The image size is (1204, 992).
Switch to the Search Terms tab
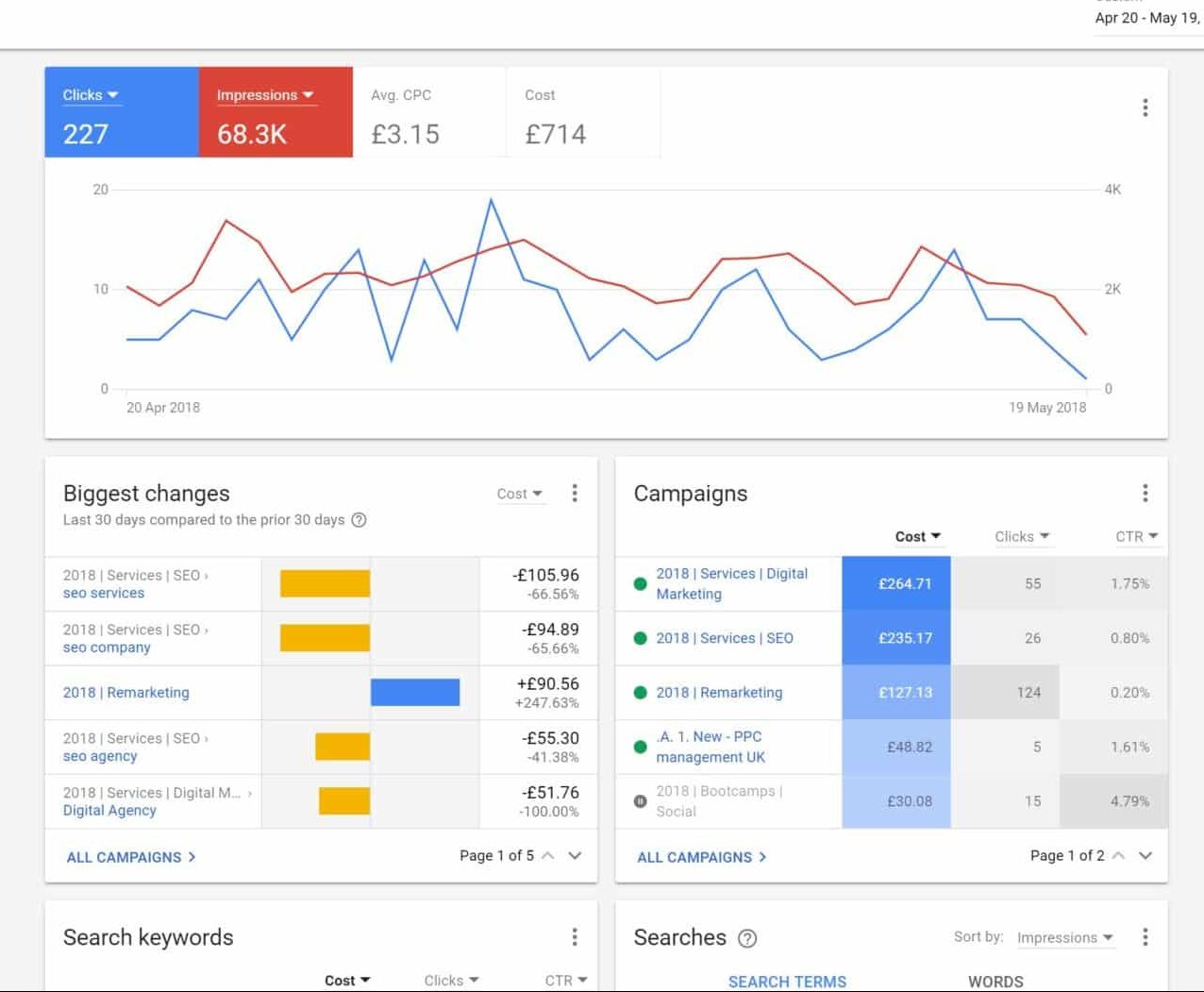point(787,981)
